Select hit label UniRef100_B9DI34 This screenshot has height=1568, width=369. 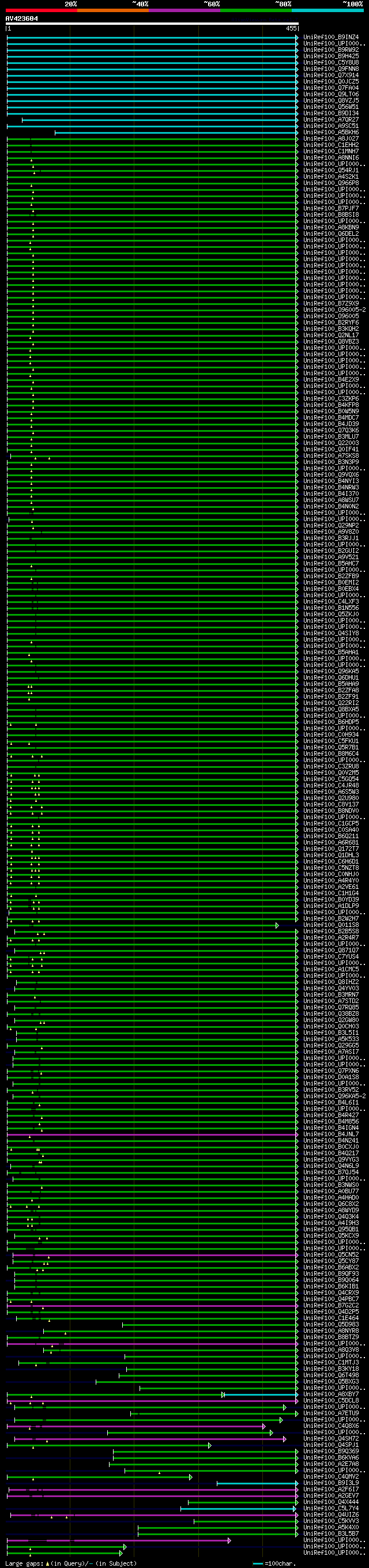[x=332, y=113]
